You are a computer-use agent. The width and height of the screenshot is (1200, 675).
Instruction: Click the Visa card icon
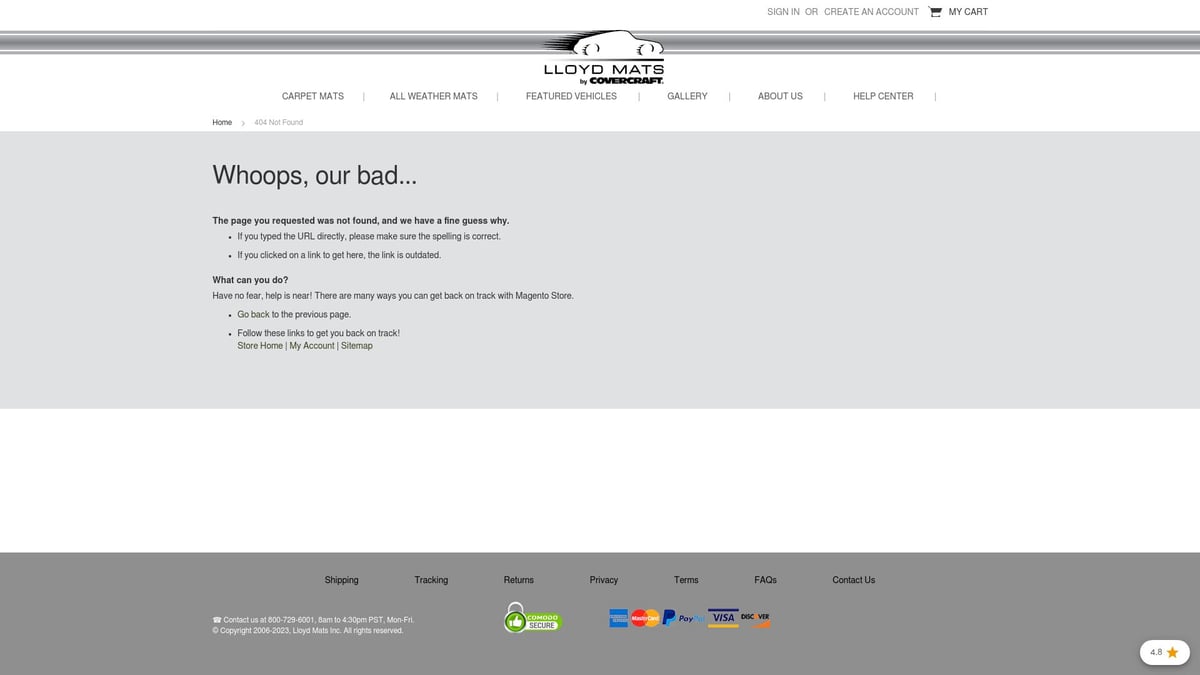tap(723, 618)
